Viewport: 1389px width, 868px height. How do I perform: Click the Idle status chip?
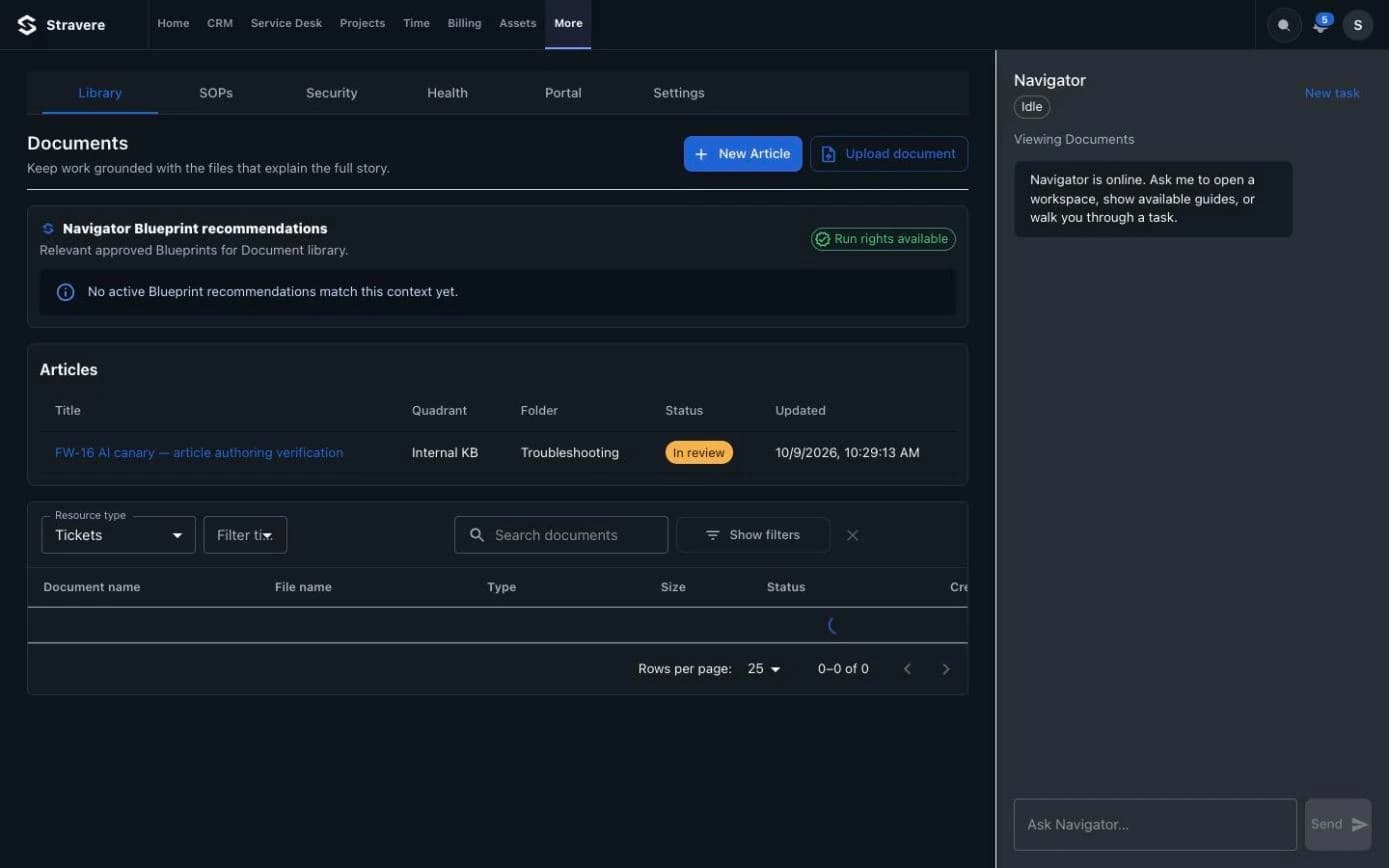(x=1032, y=107)
